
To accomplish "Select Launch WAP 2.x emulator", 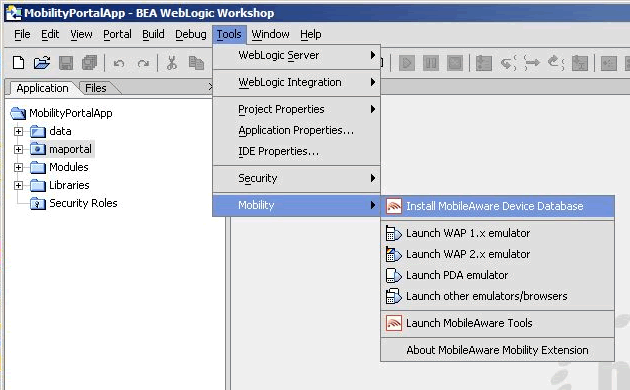I will click(x=497, y=254).
